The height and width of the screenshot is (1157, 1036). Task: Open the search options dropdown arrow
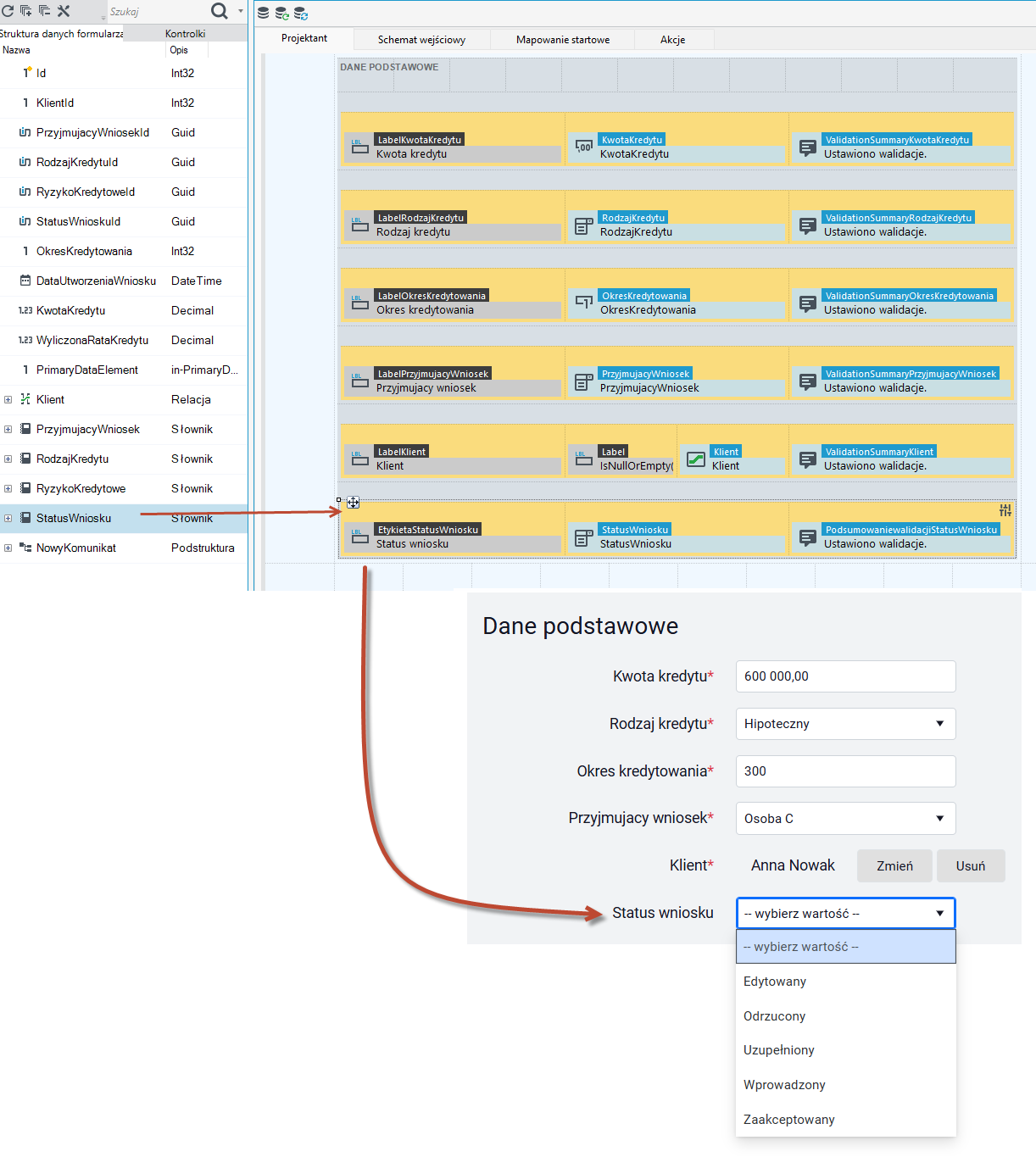click(241, 11)
